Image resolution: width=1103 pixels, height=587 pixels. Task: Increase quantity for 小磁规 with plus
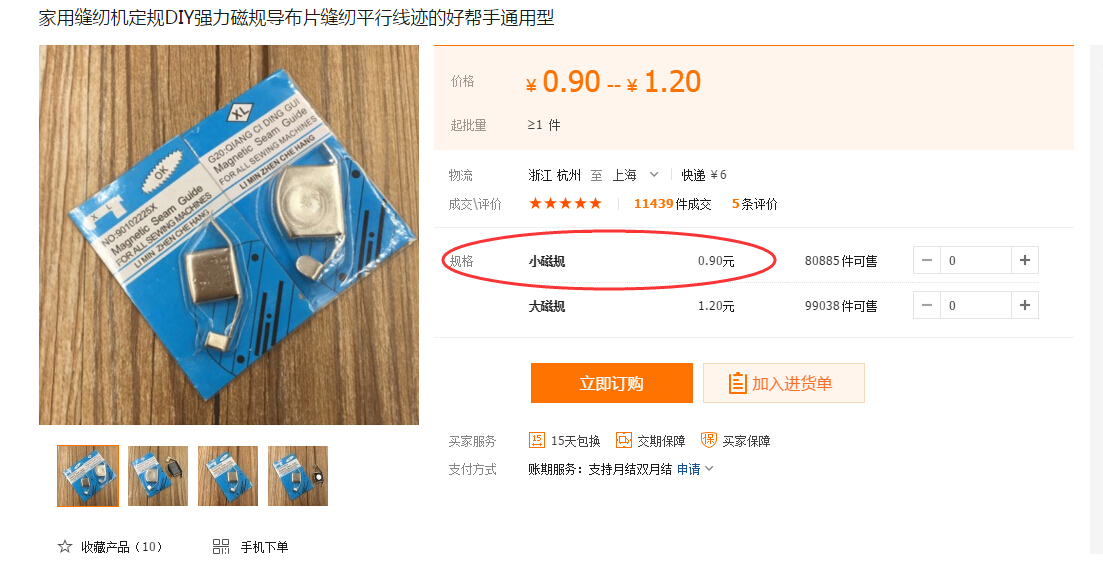pyautogui.click(x=1025, y=260)
